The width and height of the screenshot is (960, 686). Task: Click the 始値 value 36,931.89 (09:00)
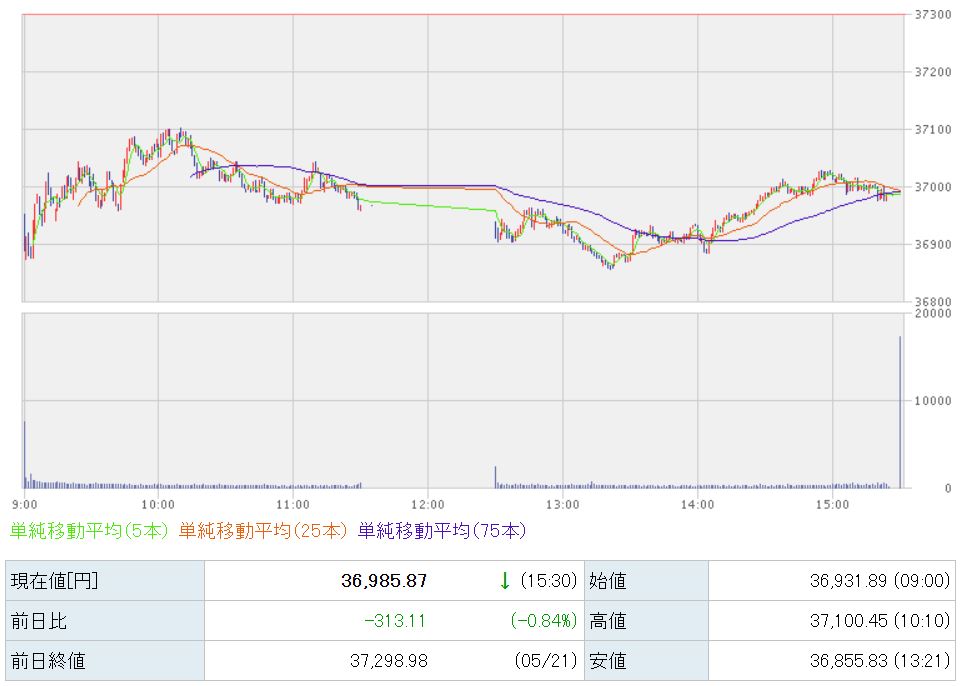click(880, 581)
